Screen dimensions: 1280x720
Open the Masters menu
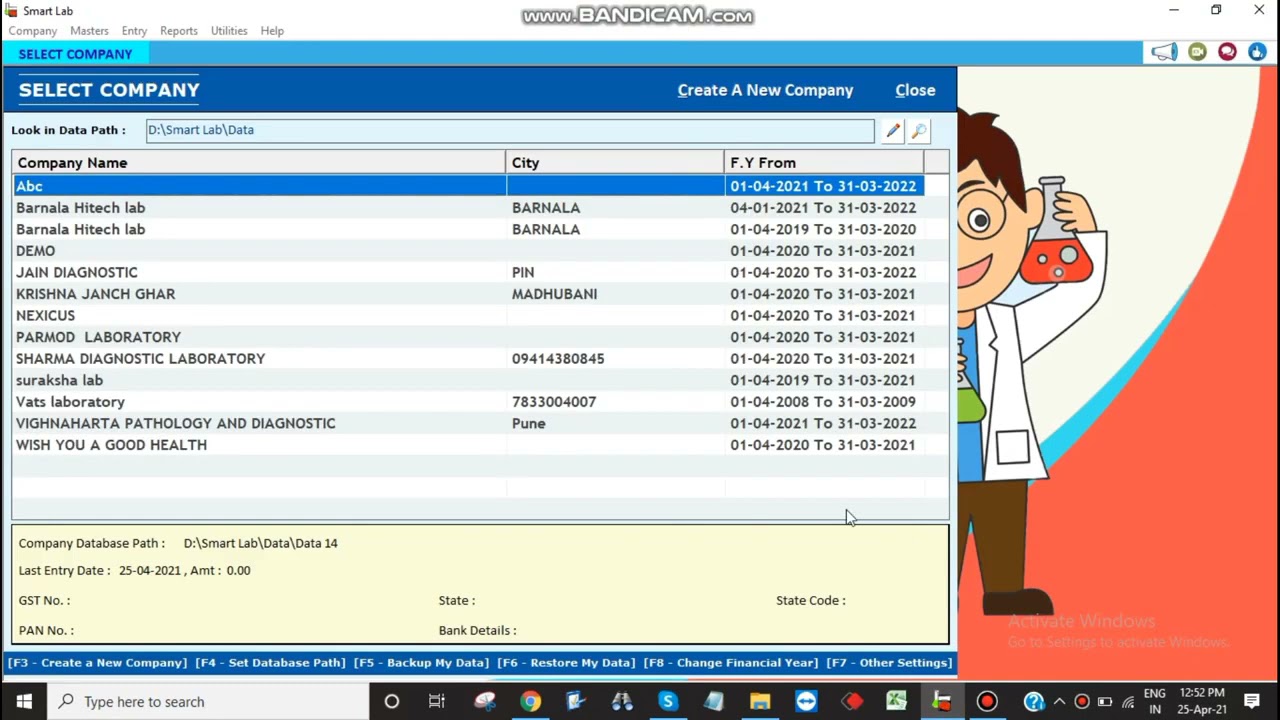pos(89,31)
